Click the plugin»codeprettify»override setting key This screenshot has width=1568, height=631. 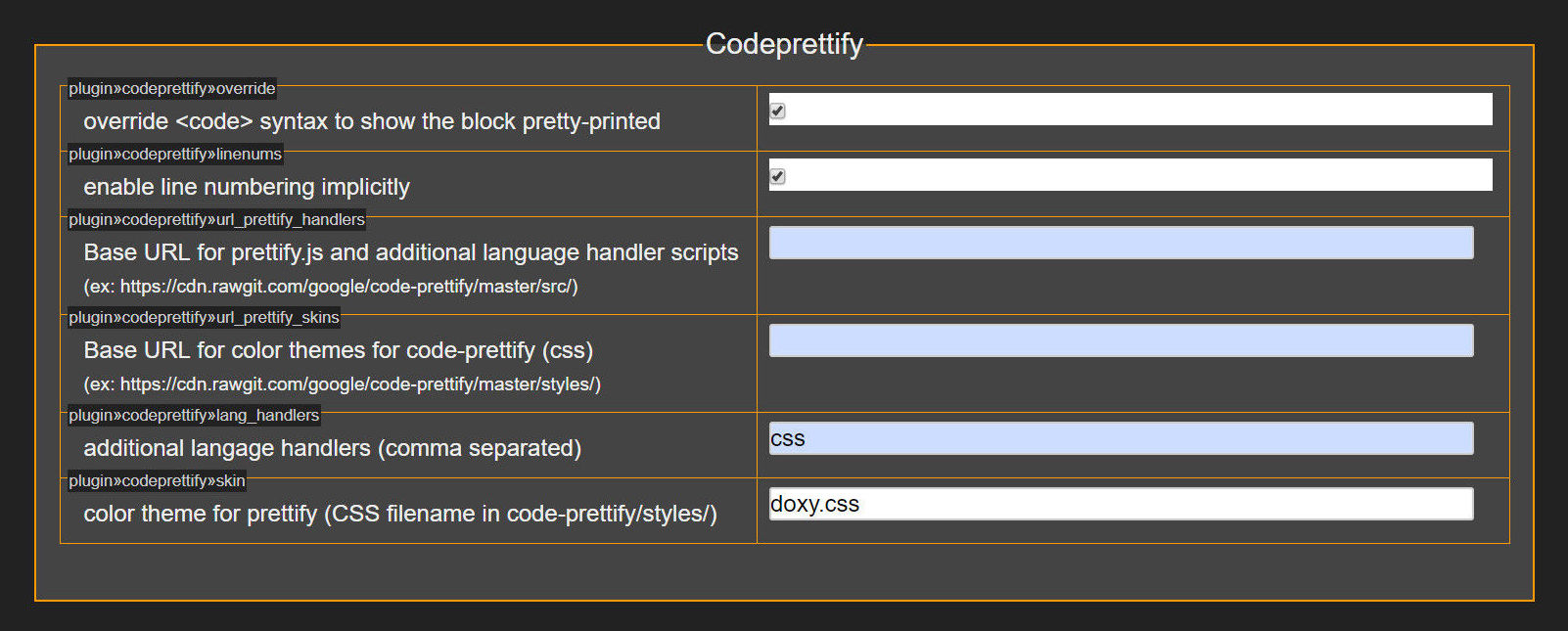pos(172,89)
